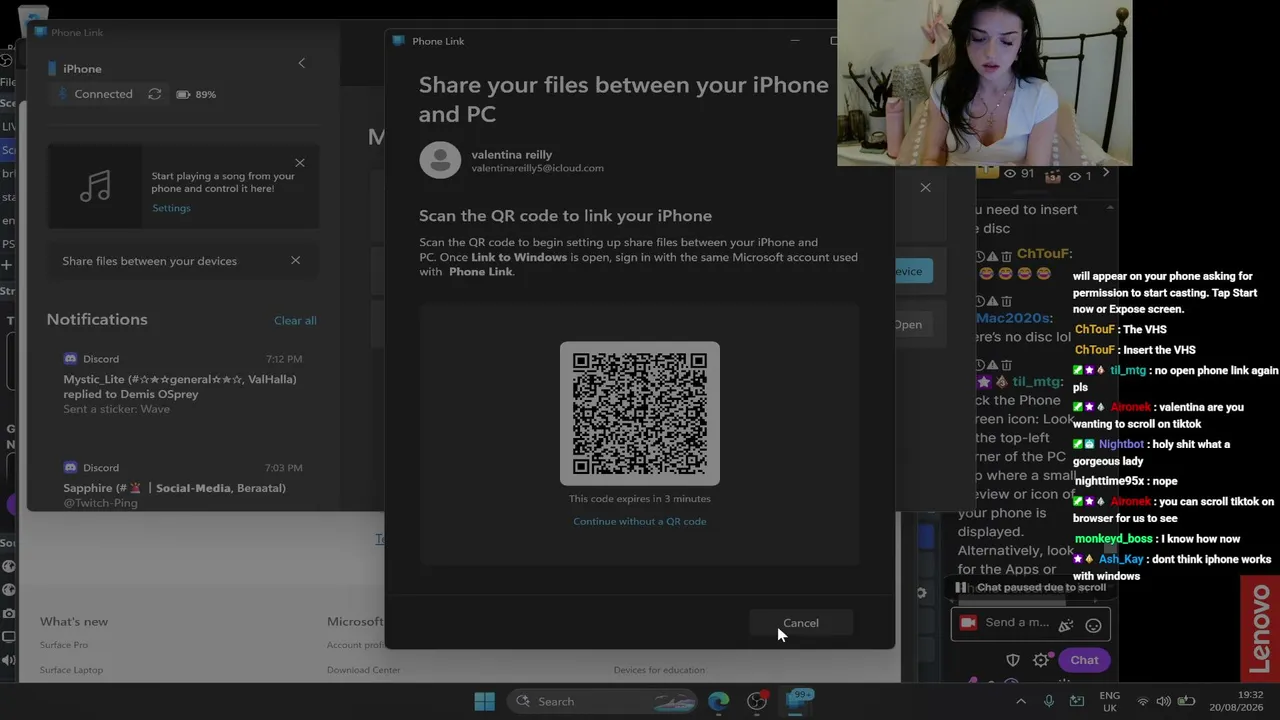Click the webcam overlay video feed
Screen dimensions: 1280x720
(984, 83)
